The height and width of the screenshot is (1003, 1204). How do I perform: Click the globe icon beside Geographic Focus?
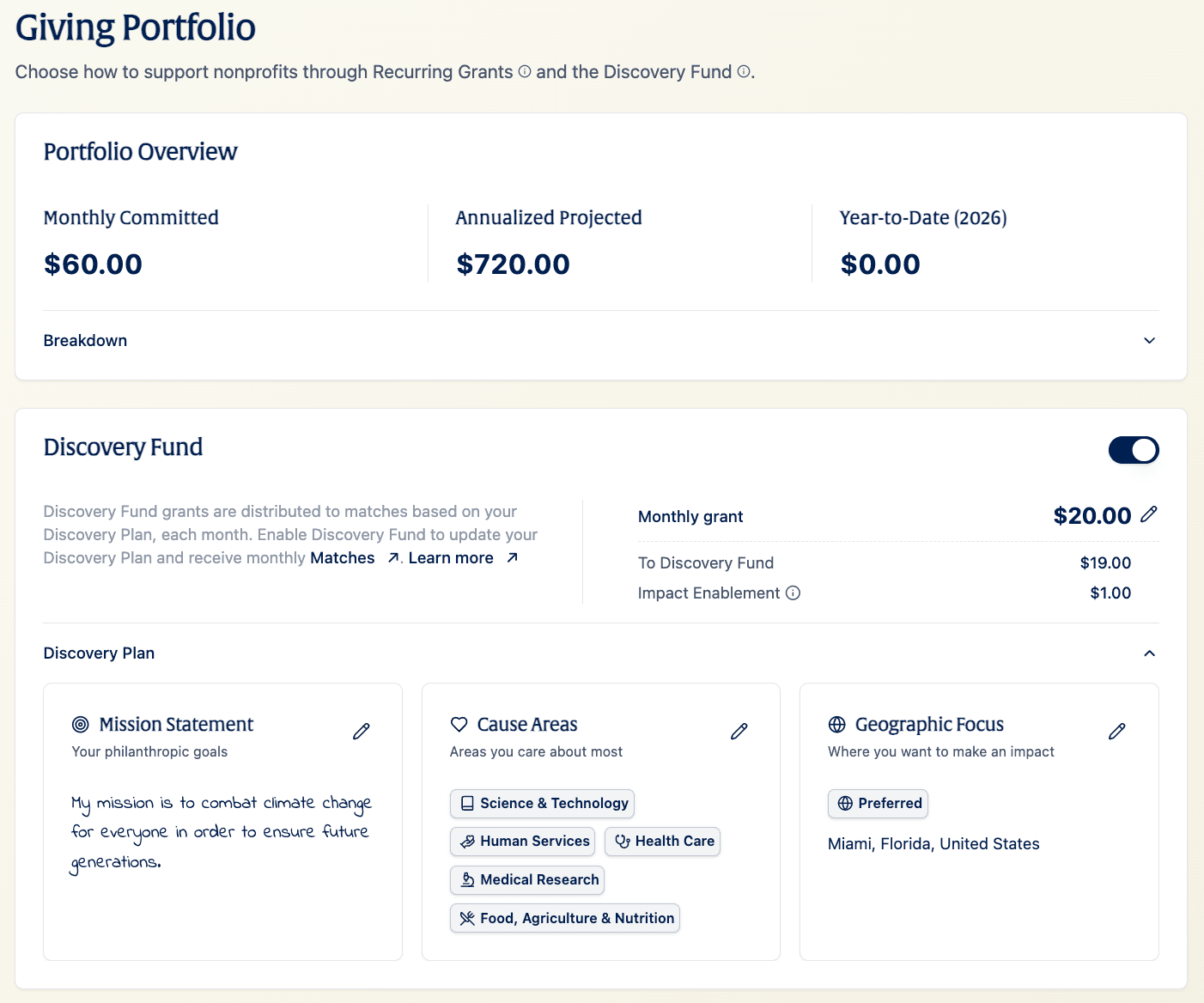(x=836, y=724)
